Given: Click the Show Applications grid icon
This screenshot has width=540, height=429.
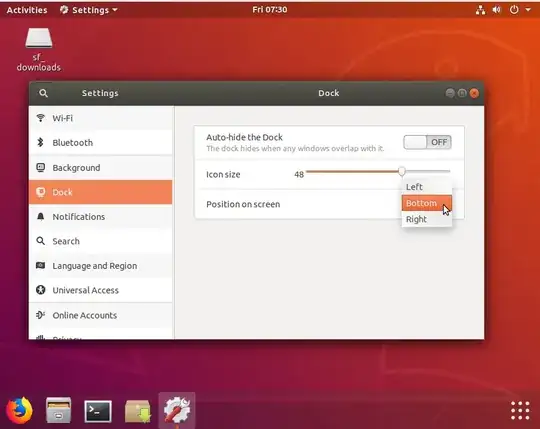Looking at the screenshot, I should [520, 410].
